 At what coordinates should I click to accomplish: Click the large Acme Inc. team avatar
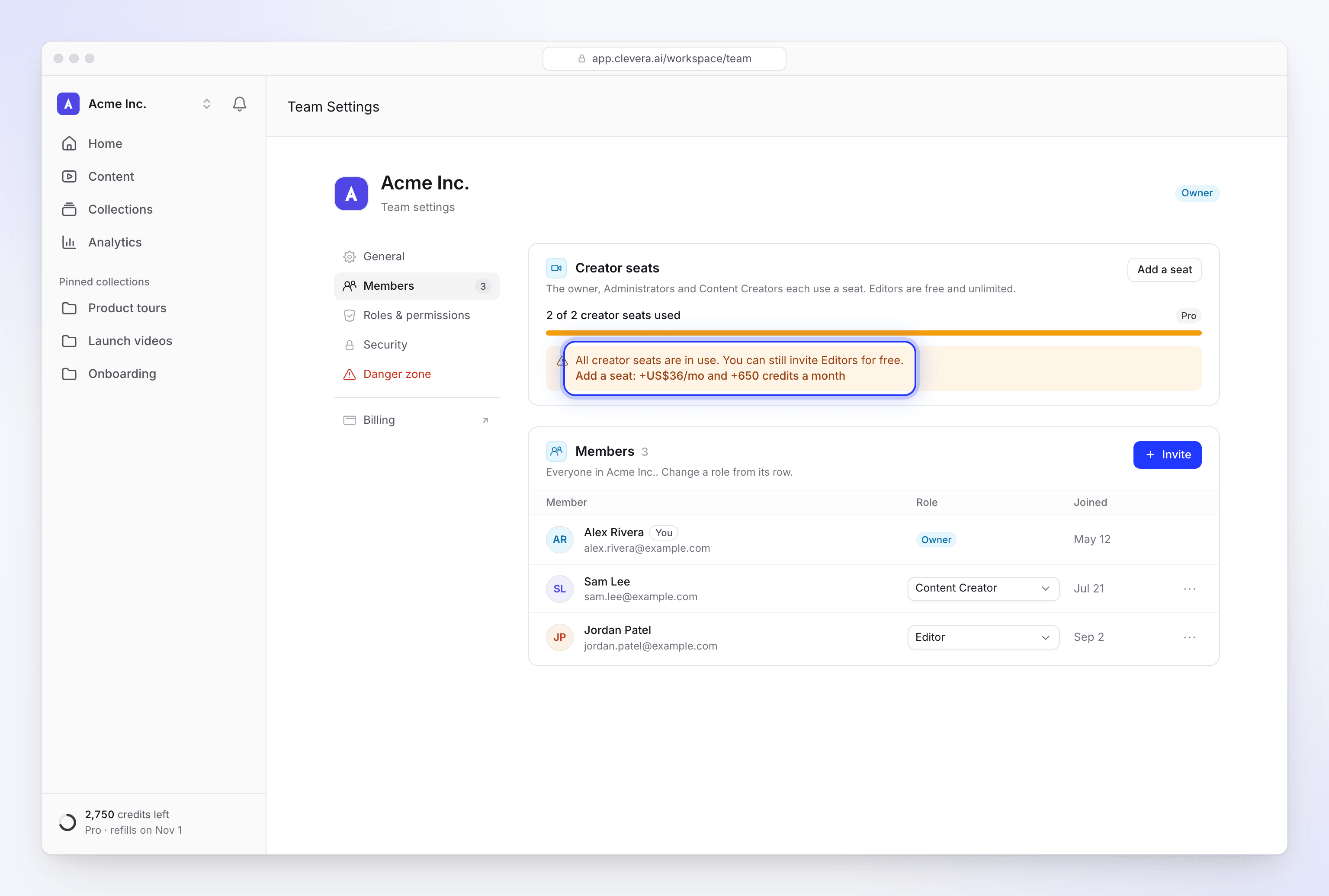coord(351,194)
